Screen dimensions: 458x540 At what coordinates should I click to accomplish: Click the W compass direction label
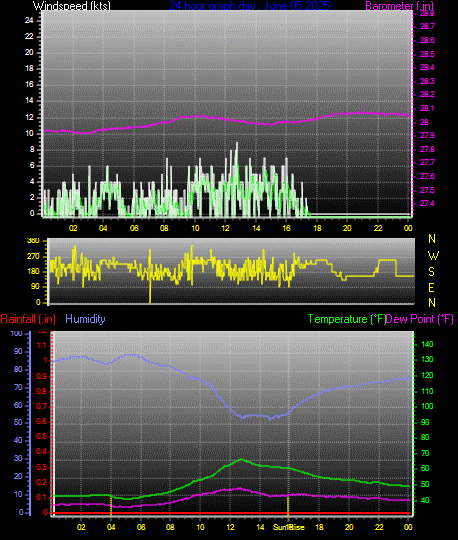433,256
